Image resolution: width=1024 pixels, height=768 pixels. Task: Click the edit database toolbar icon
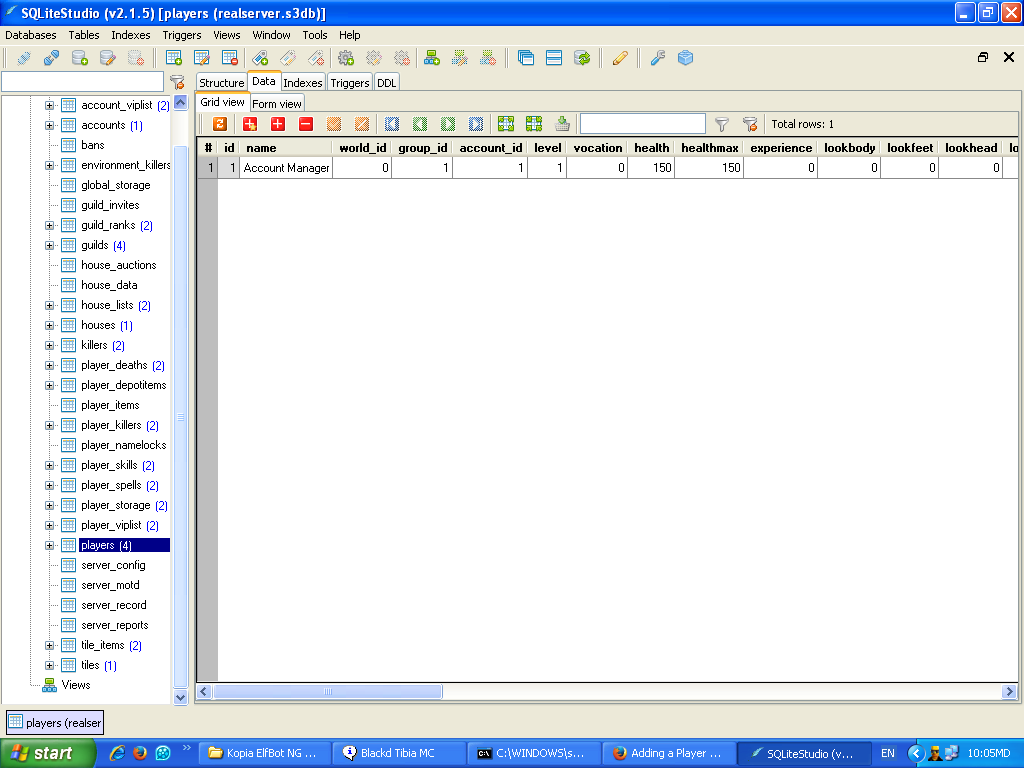[108, 58]
